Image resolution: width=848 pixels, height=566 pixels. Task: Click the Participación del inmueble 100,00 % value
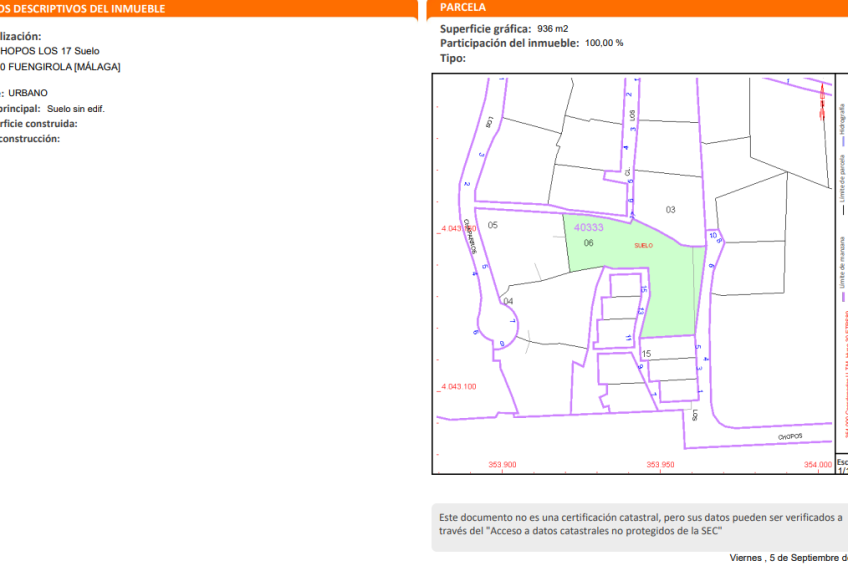pyautogui.click(x=604, y=43)
